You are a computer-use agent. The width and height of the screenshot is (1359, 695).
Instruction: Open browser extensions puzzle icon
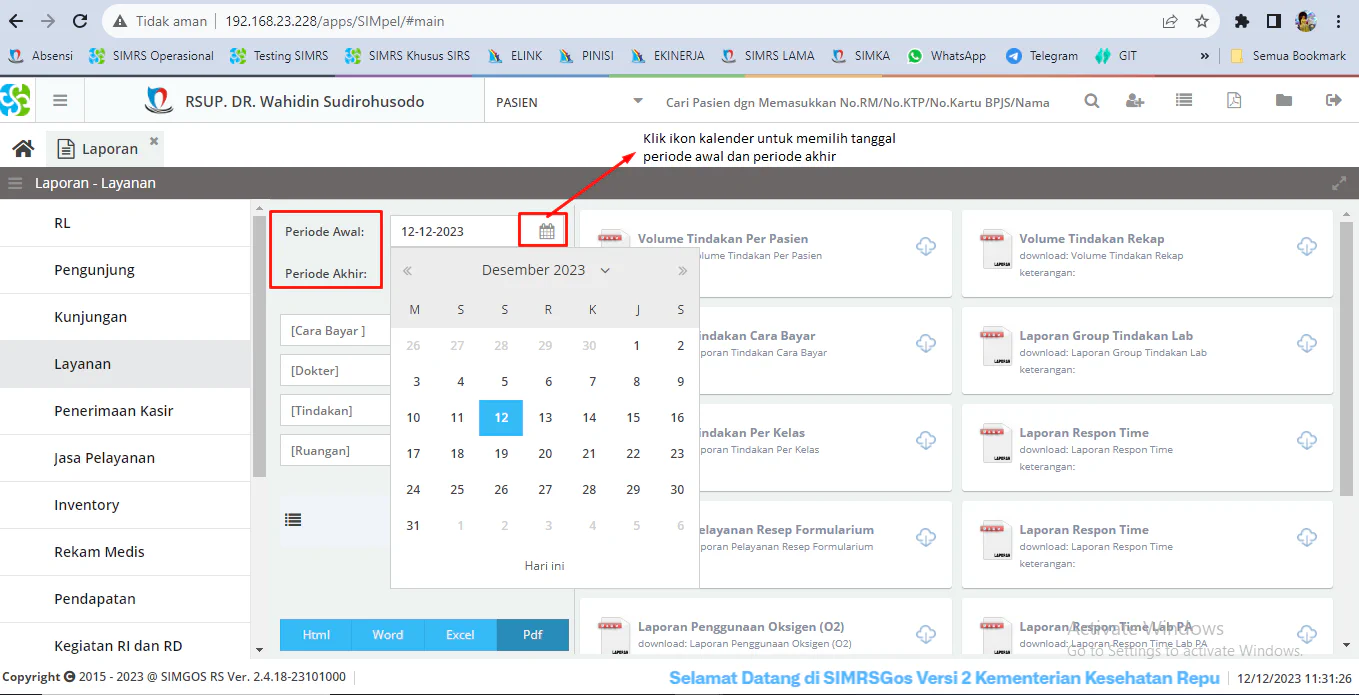1242,21
